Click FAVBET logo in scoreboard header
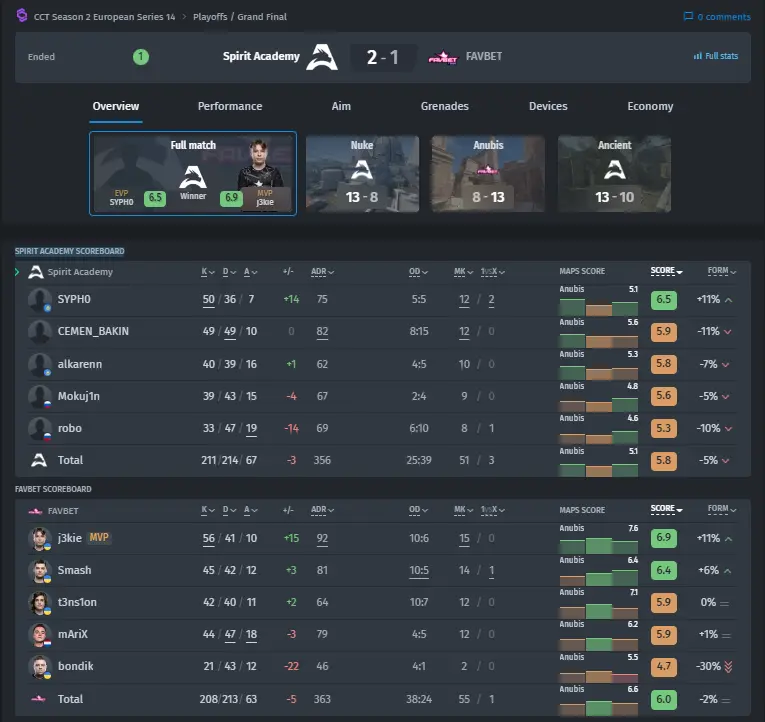Screen dimensions: 765x722 coord(36,511)
